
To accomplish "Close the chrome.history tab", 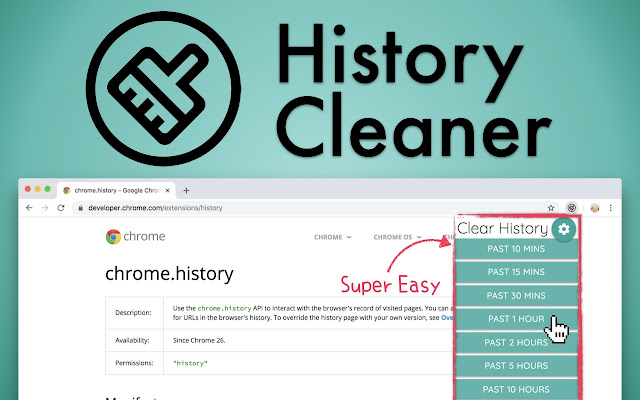I will [167, 191].
